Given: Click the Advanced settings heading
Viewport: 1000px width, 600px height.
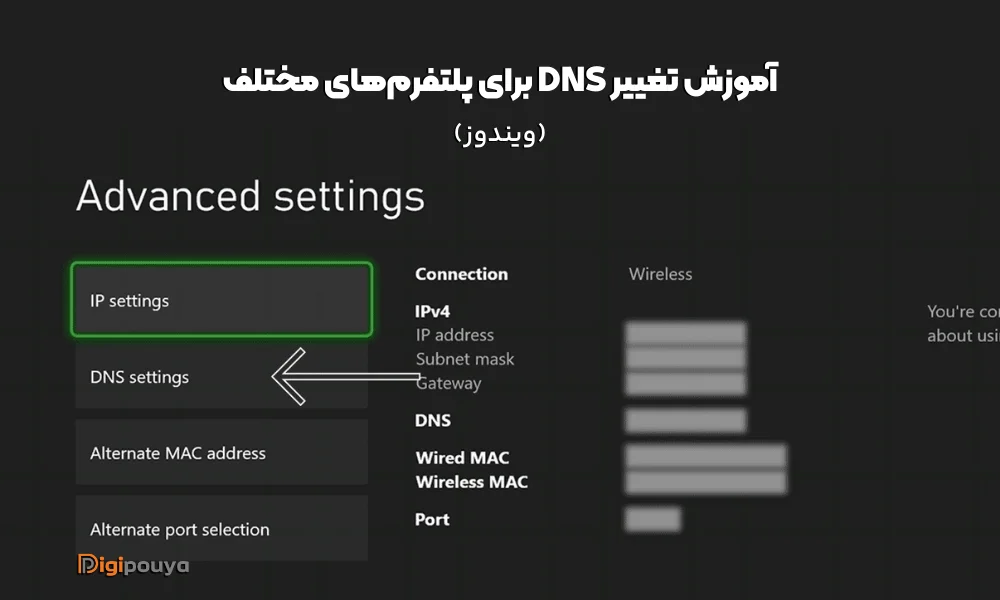Looking at the screenshot, I should pos(250,197).
